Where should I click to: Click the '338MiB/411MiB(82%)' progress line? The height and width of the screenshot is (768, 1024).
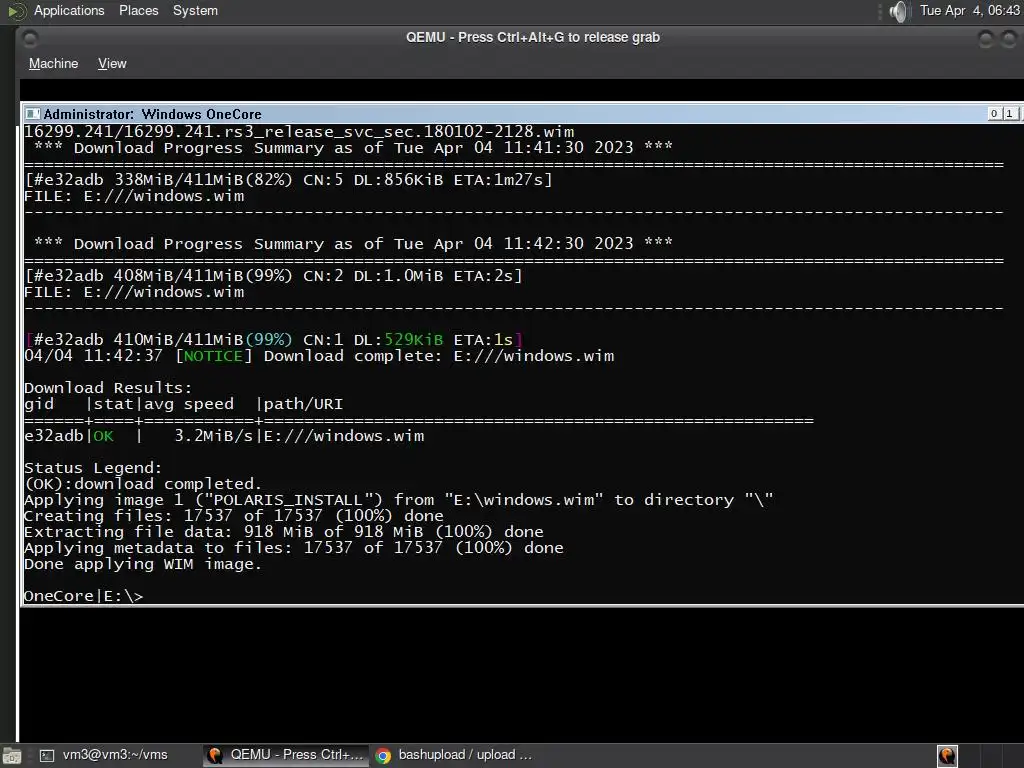click(288, 180)
